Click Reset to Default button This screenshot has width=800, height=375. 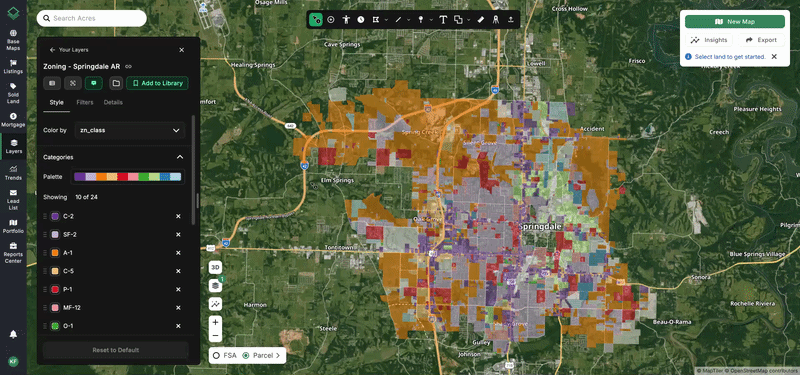[116, 350]
